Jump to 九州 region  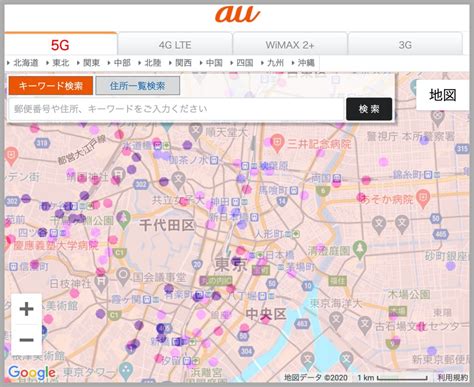pos(275,63)
